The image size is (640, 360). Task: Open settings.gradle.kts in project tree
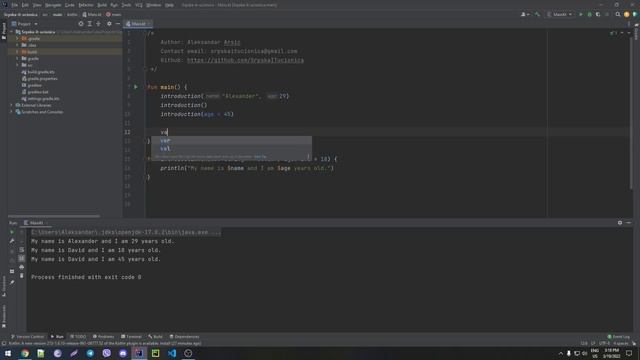[40, 99]
